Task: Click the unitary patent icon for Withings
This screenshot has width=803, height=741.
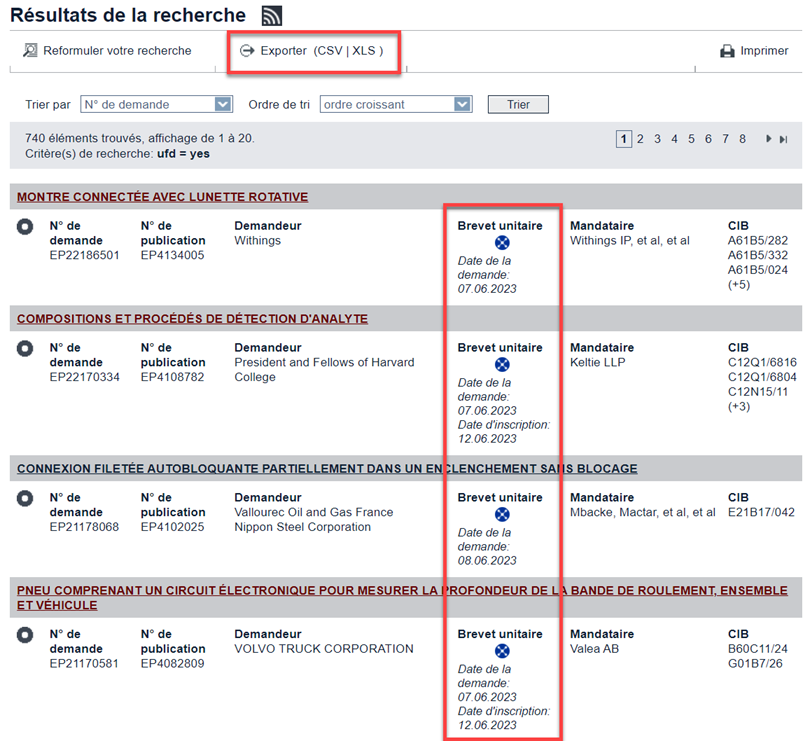Action: point(503,243)
